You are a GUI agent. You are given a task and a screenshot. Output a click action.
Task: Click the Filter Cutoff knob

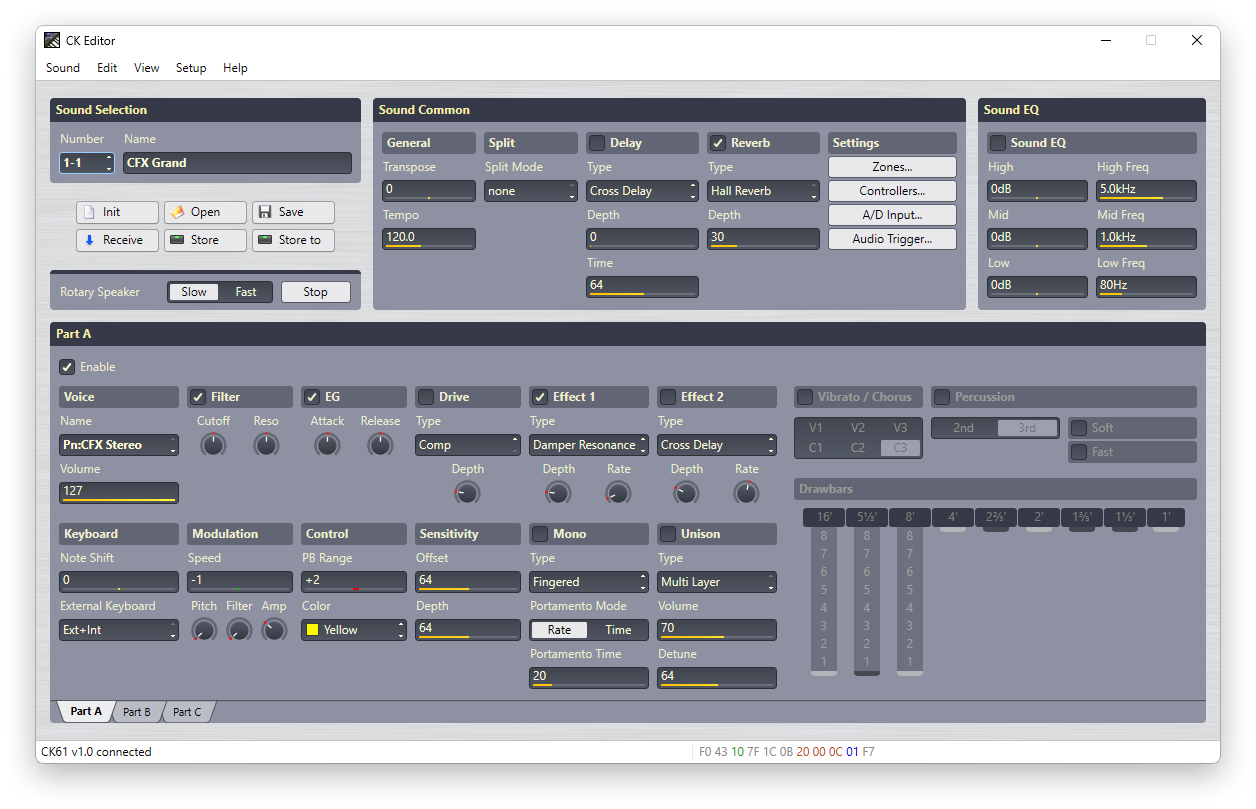point(213,445)
